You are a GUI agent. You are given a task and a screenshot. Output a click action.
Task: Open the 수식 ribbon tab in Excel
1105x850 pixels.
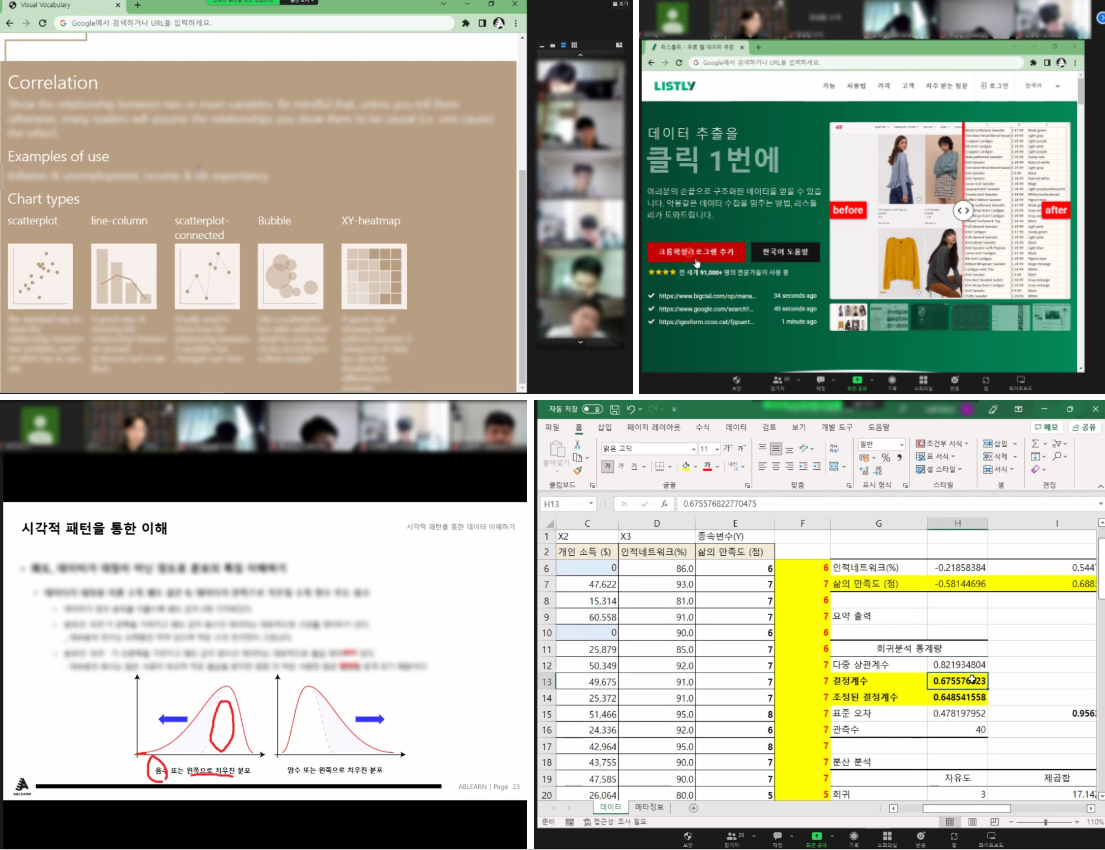pos(703,427)
